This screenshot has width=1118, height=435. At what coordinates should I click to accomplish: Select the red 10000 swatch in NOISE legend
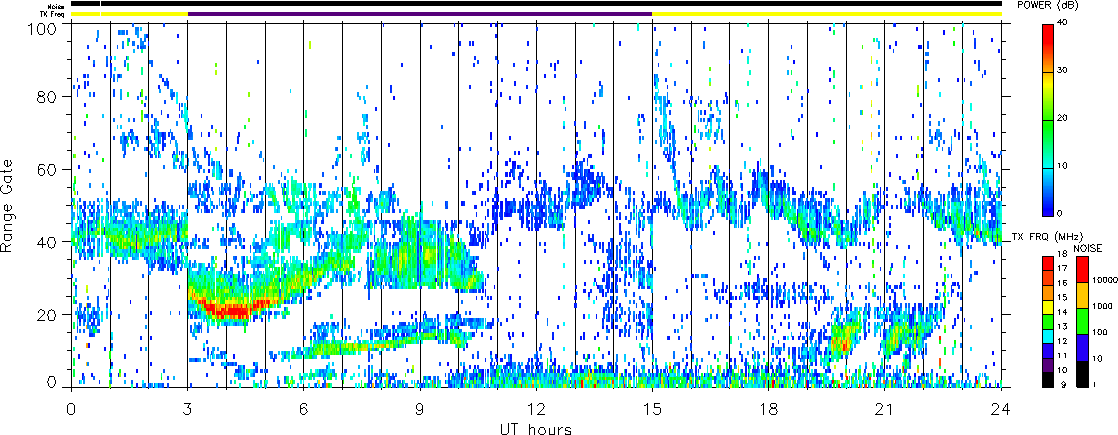(1082, 269)
